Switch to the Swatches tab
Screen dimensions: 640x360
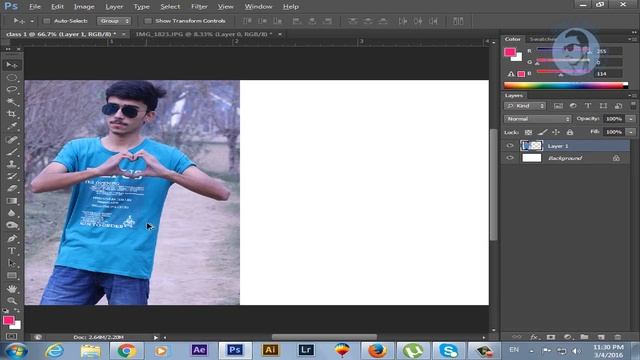(543, 39)
